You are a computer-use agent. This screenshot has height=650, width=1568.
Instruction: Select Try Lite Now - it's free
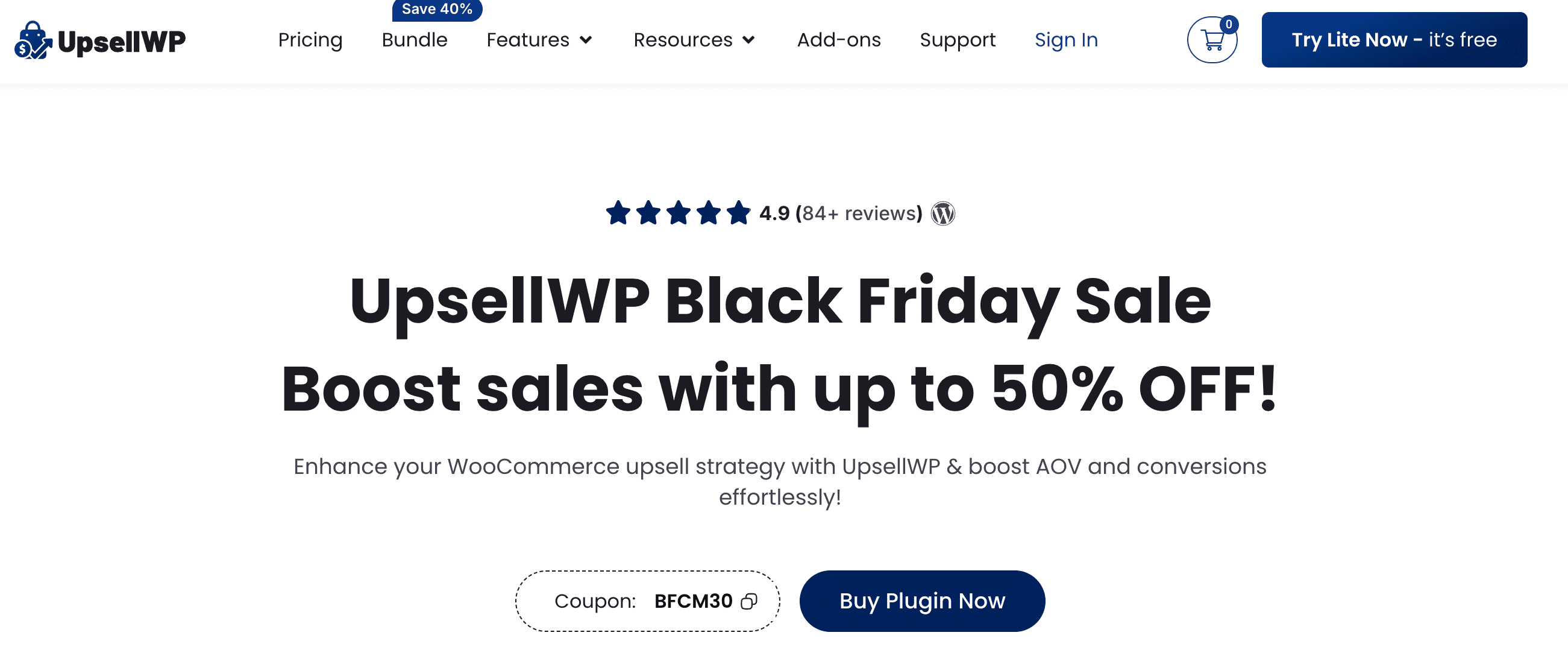pyautogui.click(x=1394, y=39)
